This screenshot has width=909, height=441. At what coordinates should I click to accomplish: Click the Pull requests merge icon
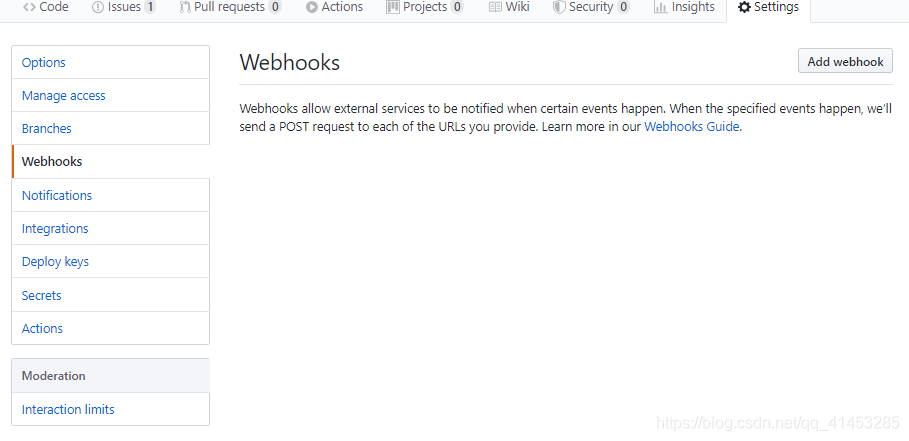pyautogui.click(x=186, y=7)
